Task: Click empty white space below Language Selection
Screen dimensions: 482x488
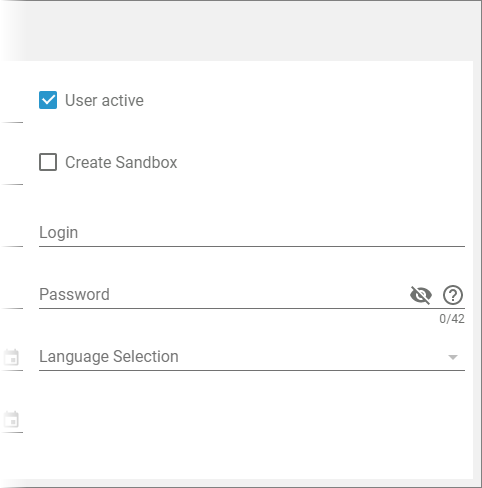Action: (252, 425)
